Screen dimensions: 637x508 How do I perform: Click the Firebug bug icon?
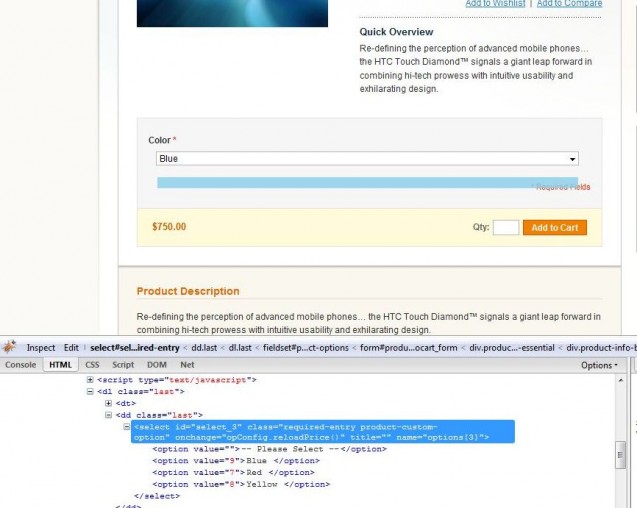[9, 347]
